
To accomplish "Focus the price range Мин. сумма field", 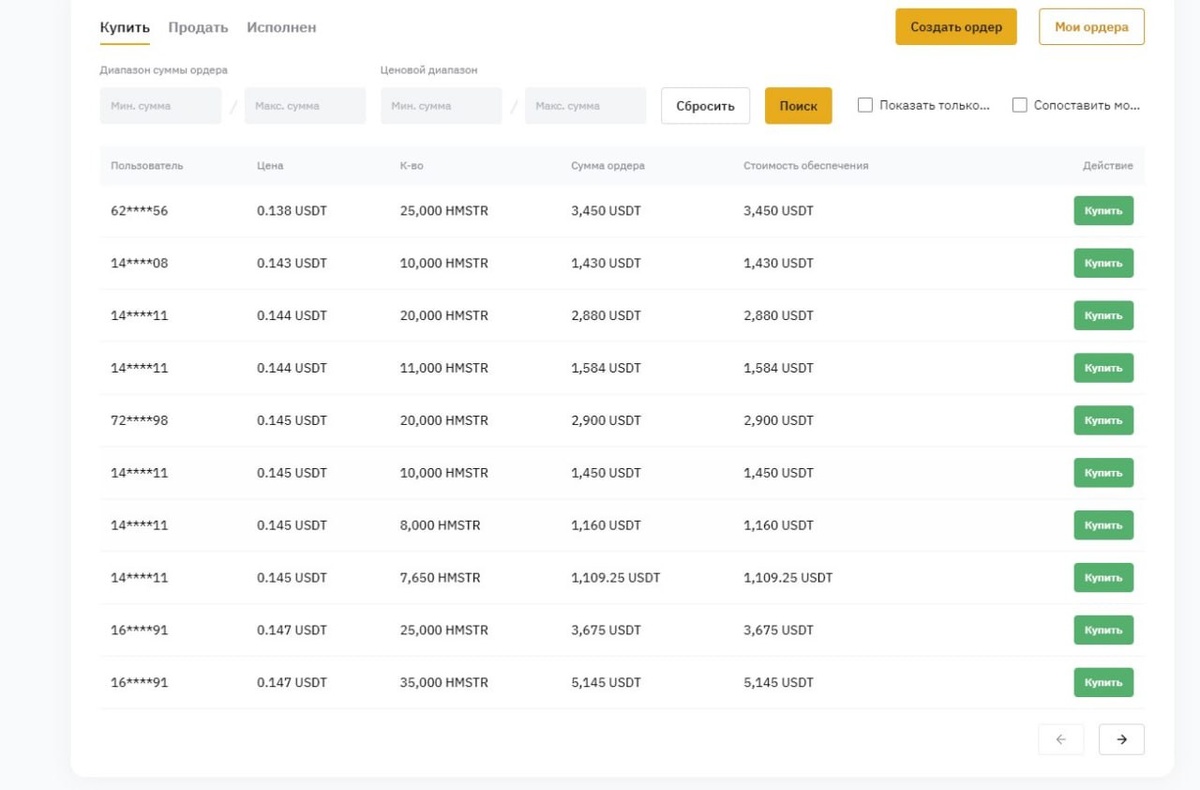I will [441, 106].
